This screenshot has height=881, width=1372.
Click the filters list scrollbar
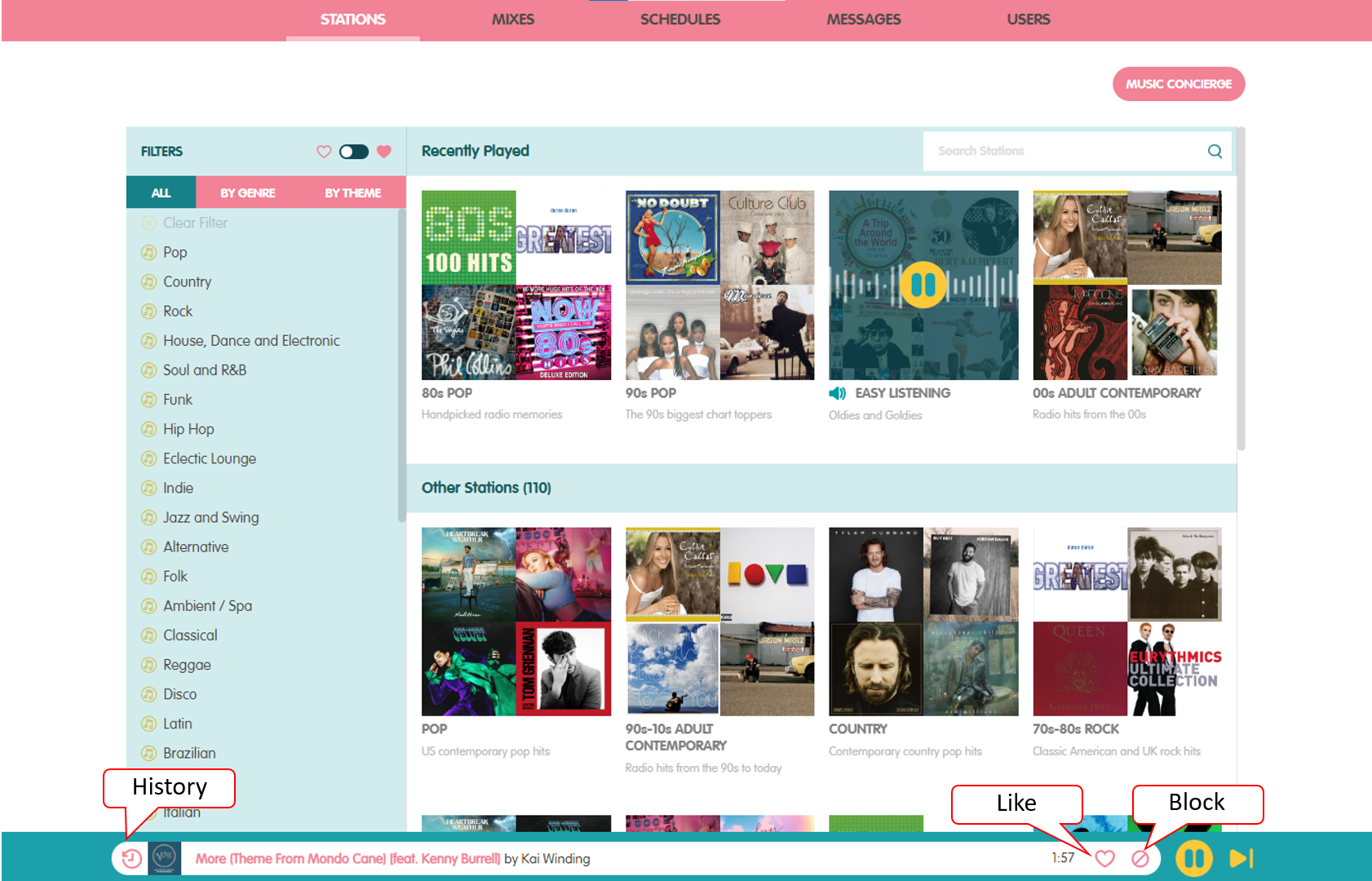point(401,365)
